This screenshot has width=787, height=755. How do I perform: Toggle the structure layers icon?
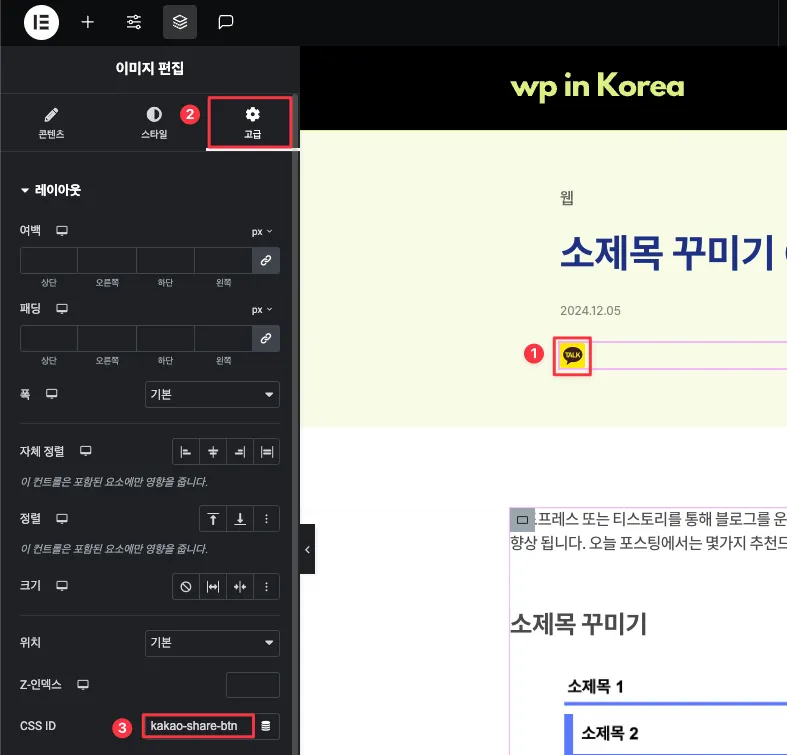[x=180, y=22]
